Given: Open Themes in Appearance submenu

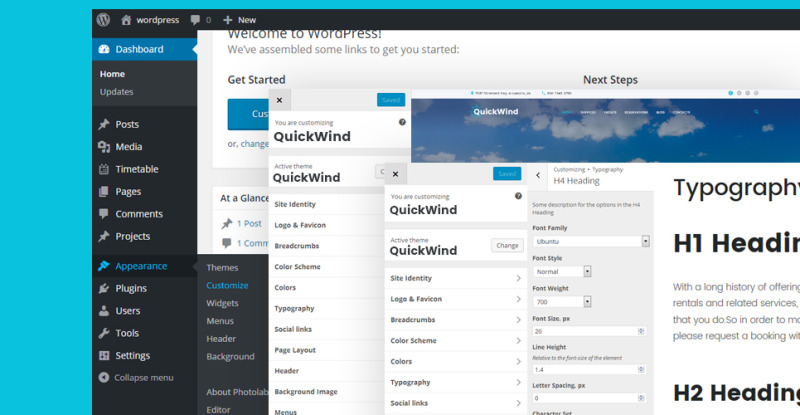Looking at the screenshot, I should pos(222,267).
